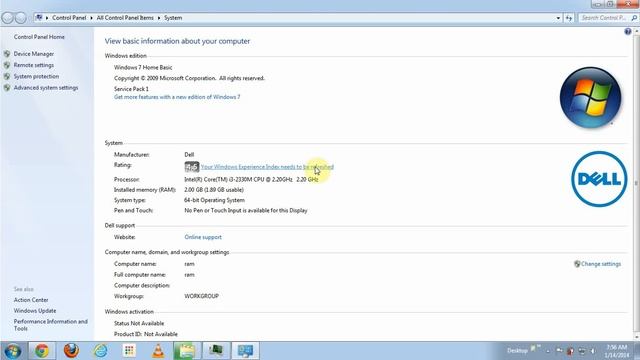Click the Dell logo image
Image resolution: width=640 pixels, height=360 pixels.
pyautogui.click(x=599, y=179)
